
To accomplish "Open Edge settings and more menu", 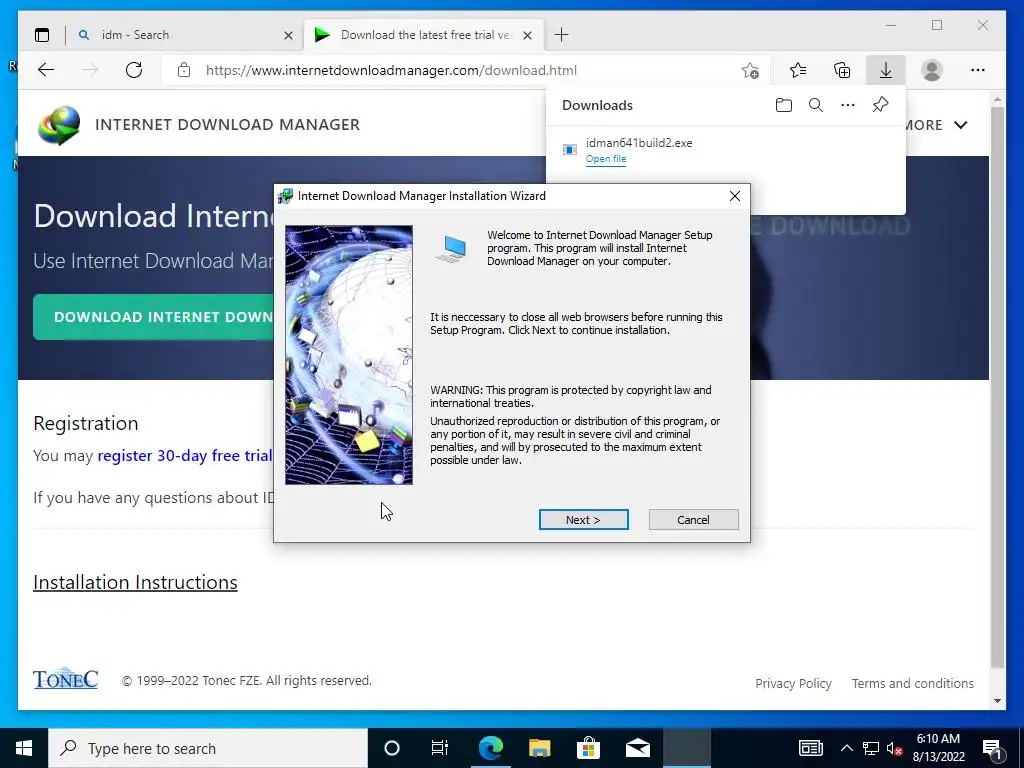I will tap(978, 70).
